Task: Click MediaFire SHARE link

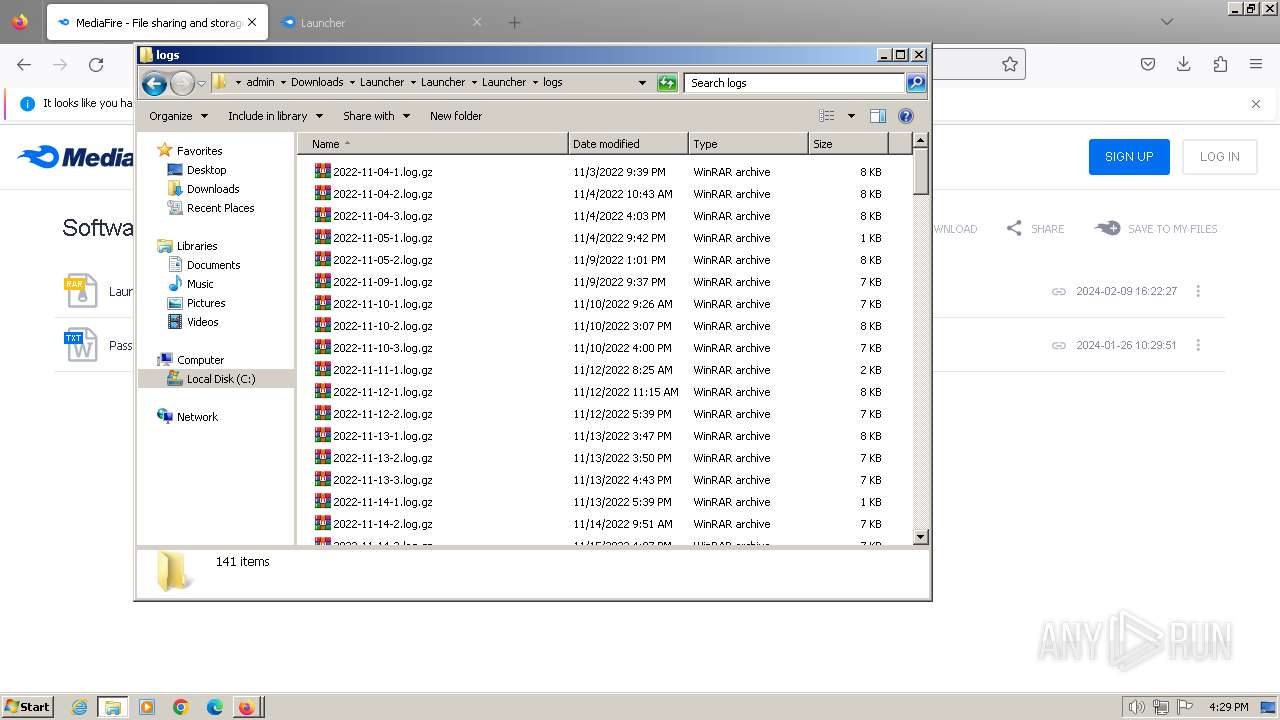Action: click(x=1035, y=229)
